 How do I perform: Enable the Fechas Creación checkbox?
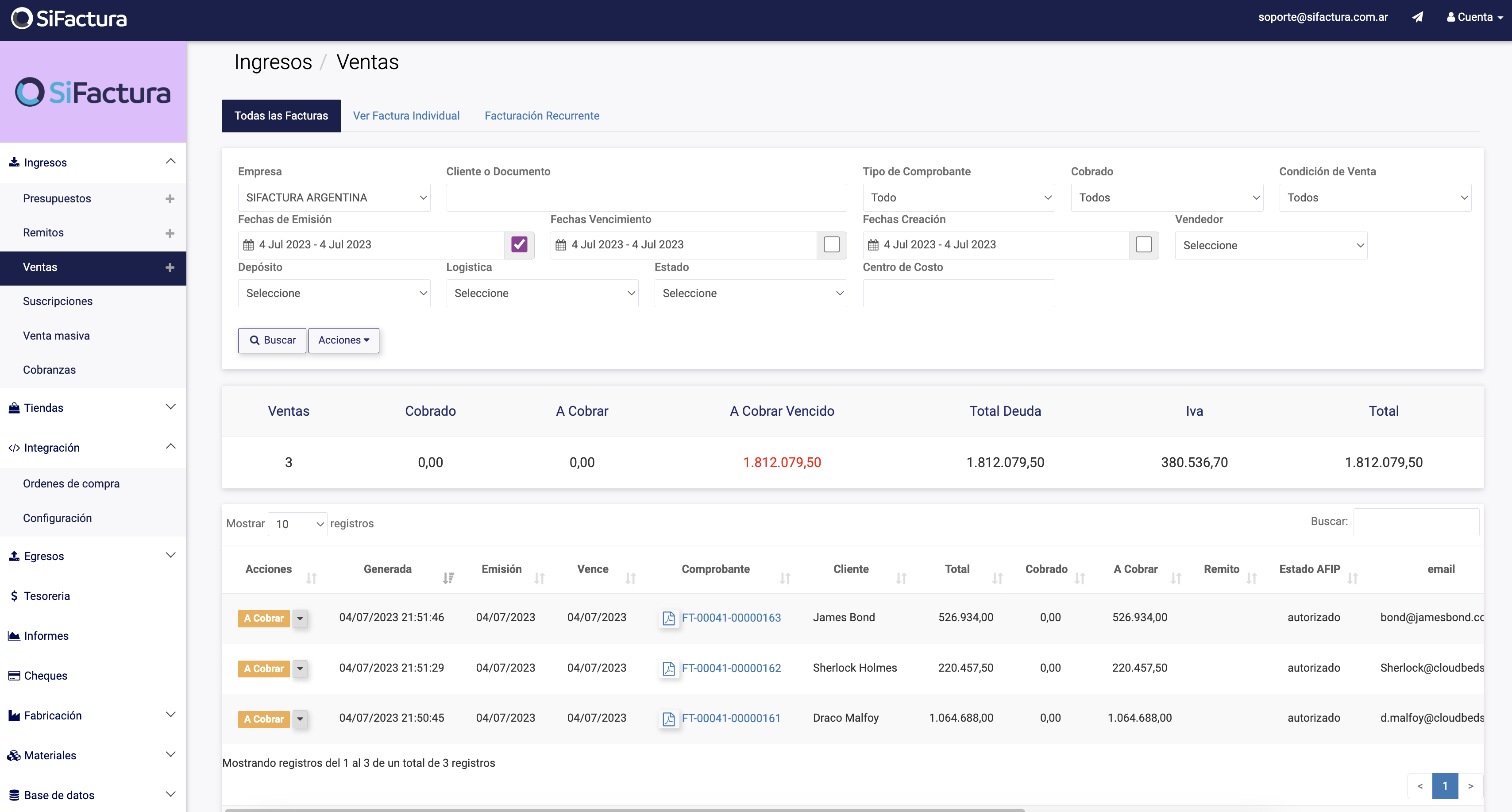coord(1143,245)
